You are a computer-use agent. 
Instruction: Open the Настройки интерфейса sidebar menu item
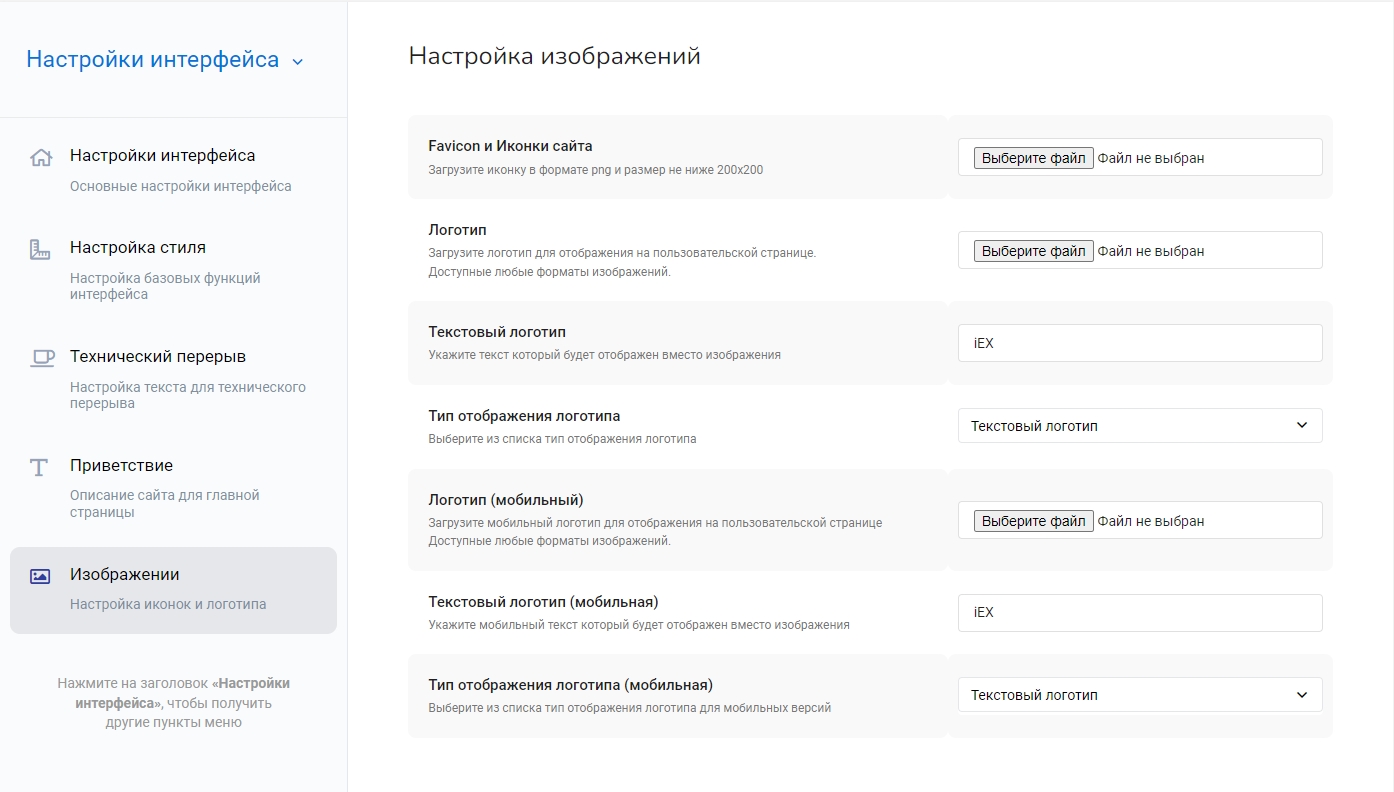pos(162,156)
